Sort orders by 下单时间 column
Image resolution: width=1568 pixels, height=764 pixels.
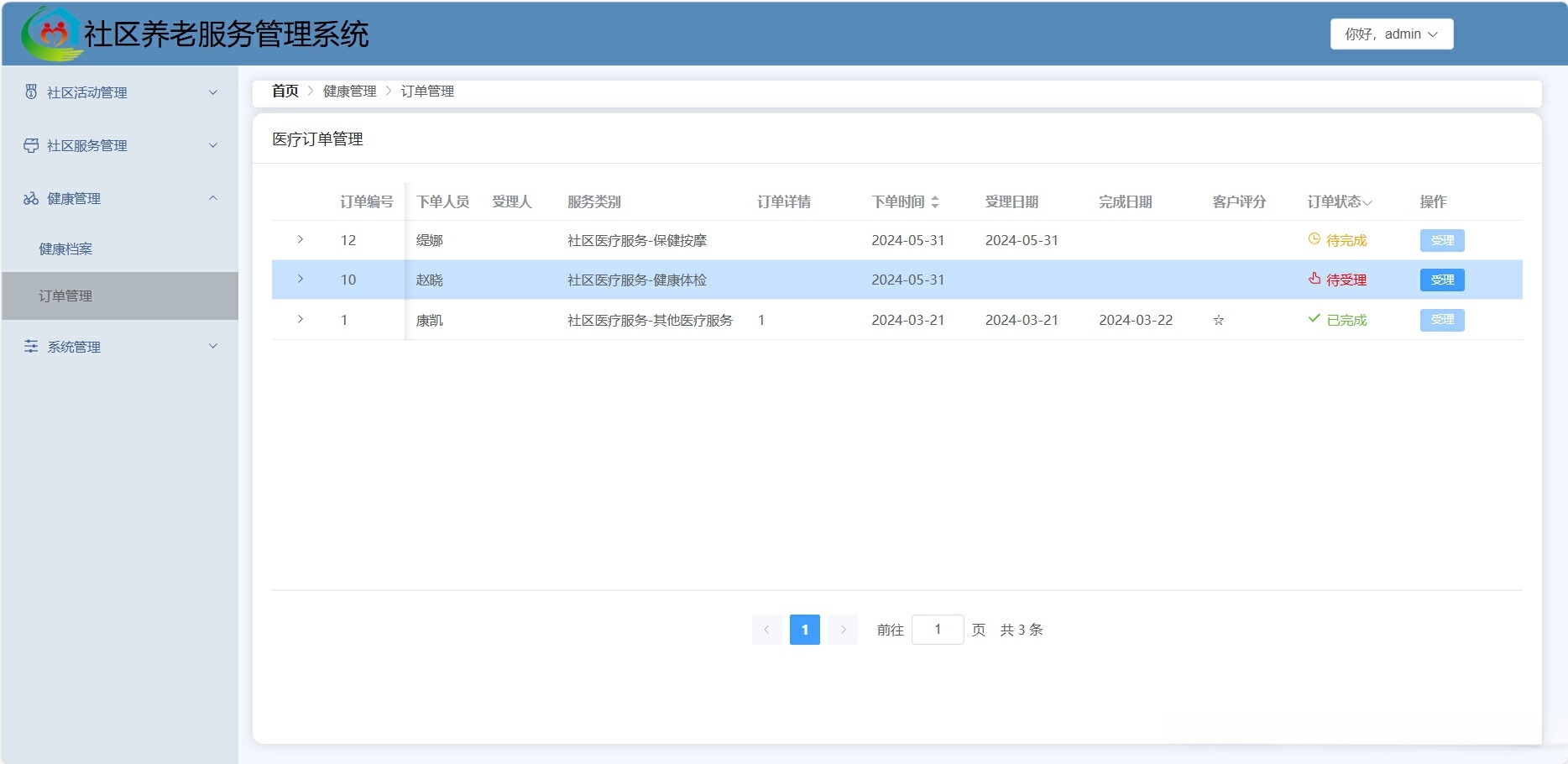pyautogui.click(x=935, y=201)
